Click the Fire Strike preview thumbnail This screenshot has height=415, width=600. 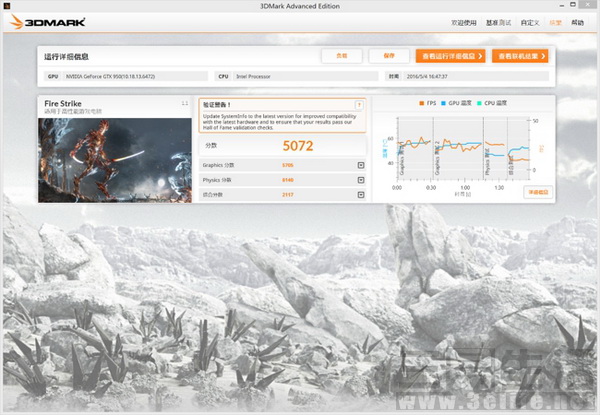[115, 160]
